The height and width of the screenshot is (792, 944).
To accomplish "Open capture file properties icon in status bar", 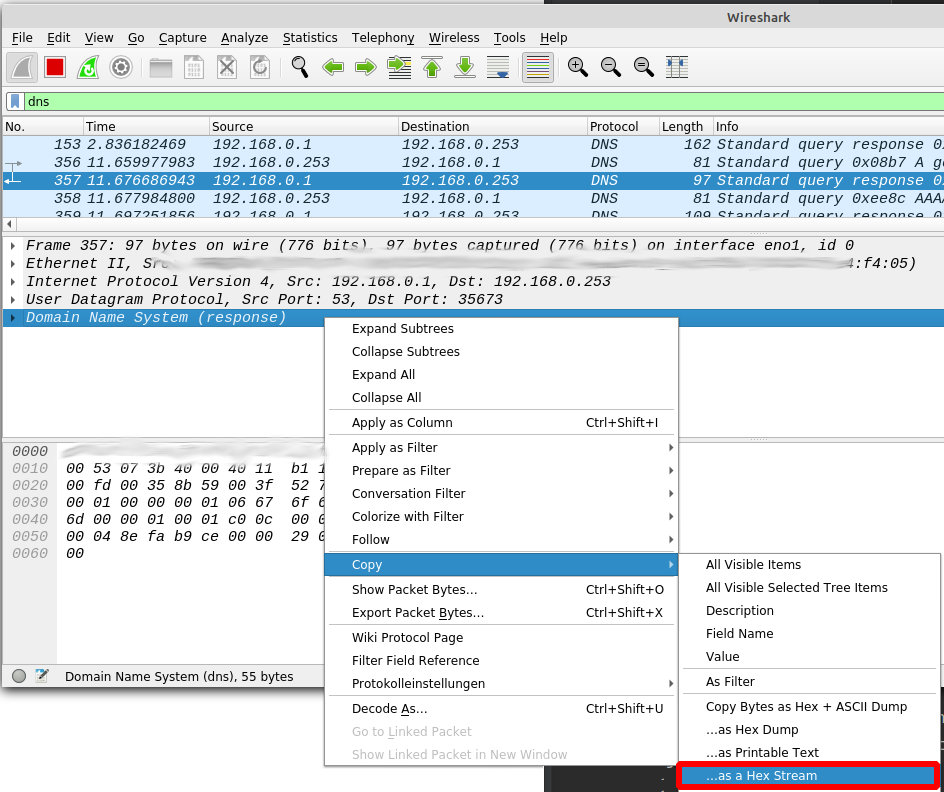I will click(x=42, y=676).
